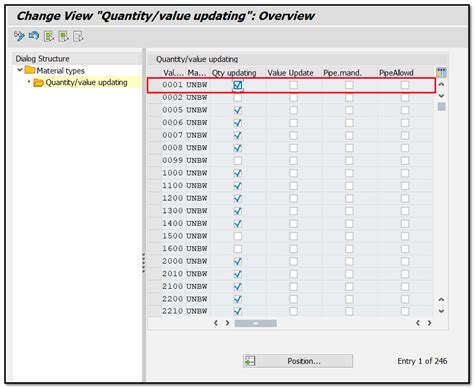Select Quantity/value updating tree node
The width and height of the screenshot is (474, 388).
(86, 82)
